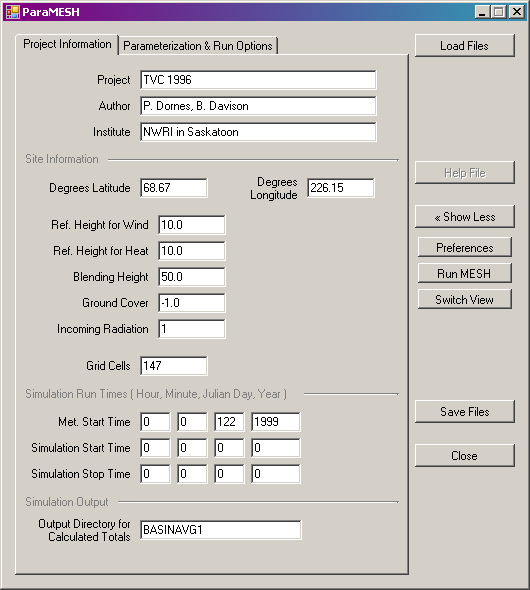Edit the Degrees Latitude field
Image resolution: width=530 pixels, height=590 pixels.
174,188
